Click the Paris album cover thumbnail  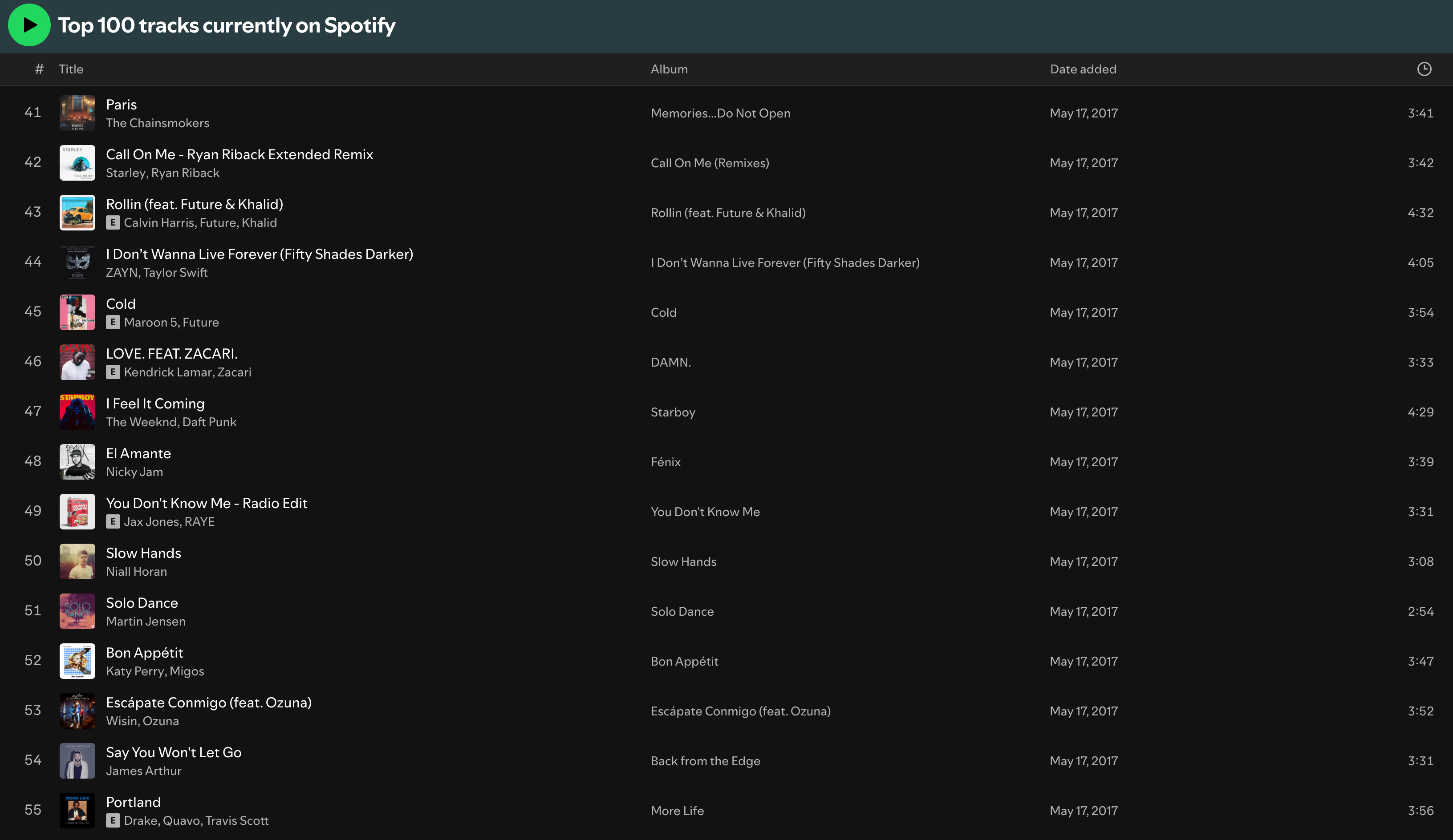[x=77, y=113]
